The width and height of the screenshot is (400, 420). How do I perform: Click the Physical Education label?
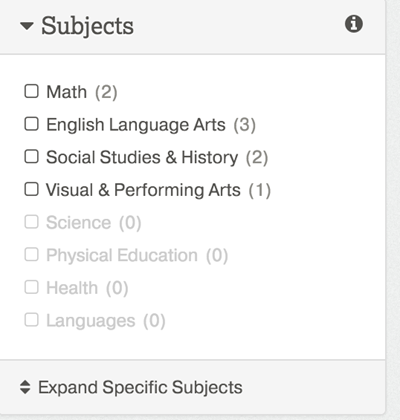coord(122,255)
